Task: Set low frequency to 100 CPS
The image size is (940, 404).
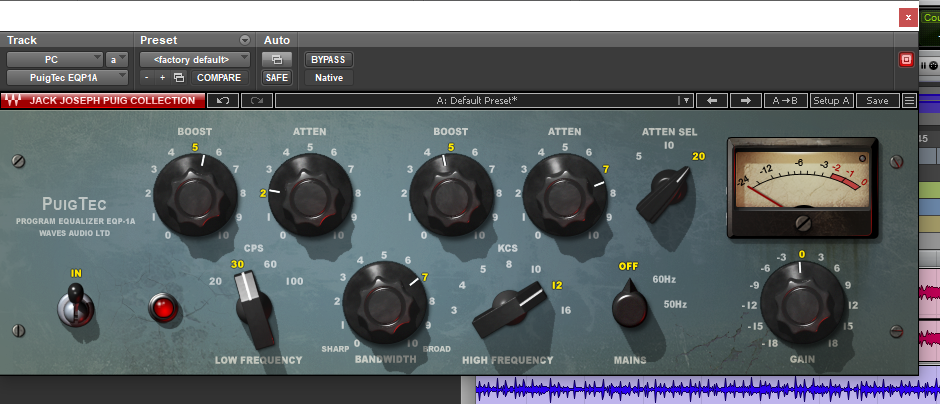Action: [294, 281]
